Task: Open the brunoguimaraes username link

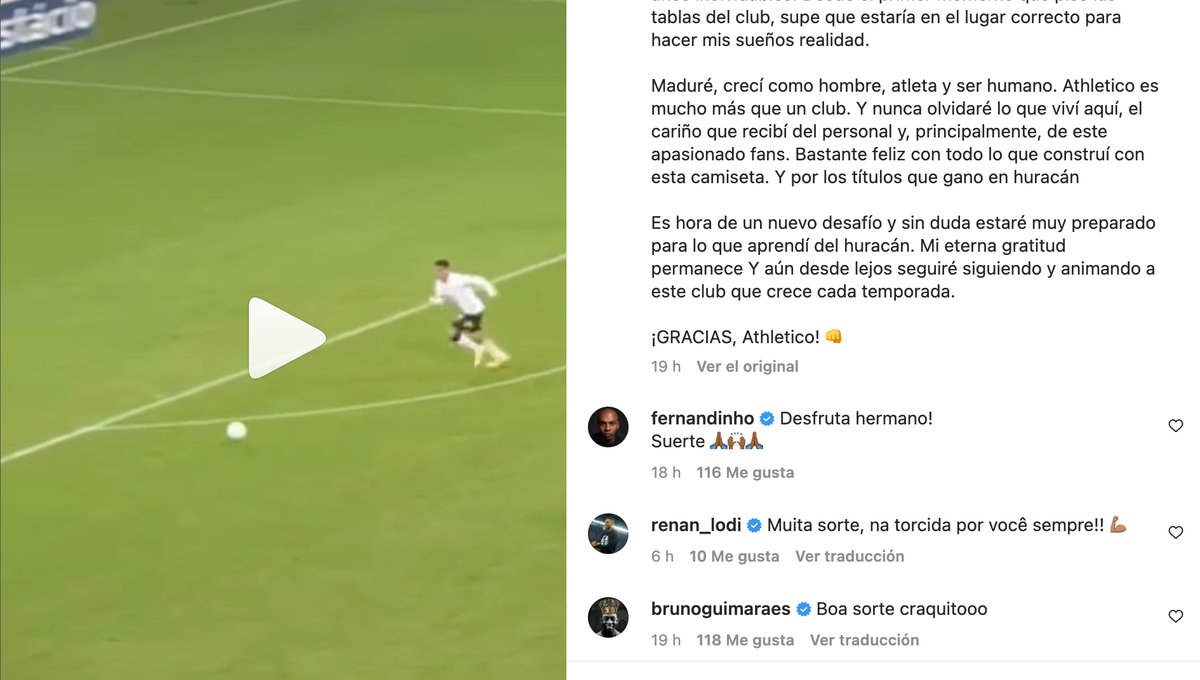Action: (721, 609)
